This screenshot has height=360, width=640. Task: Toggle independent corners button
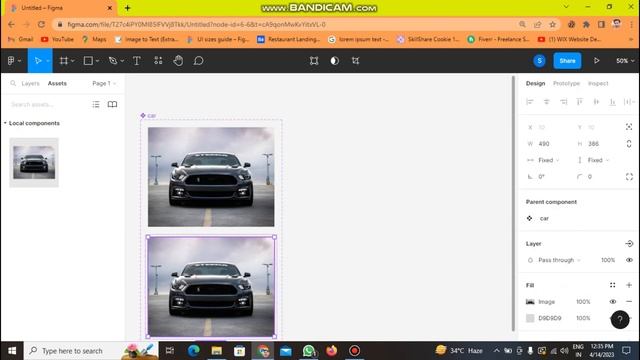(x=629, y=177)
